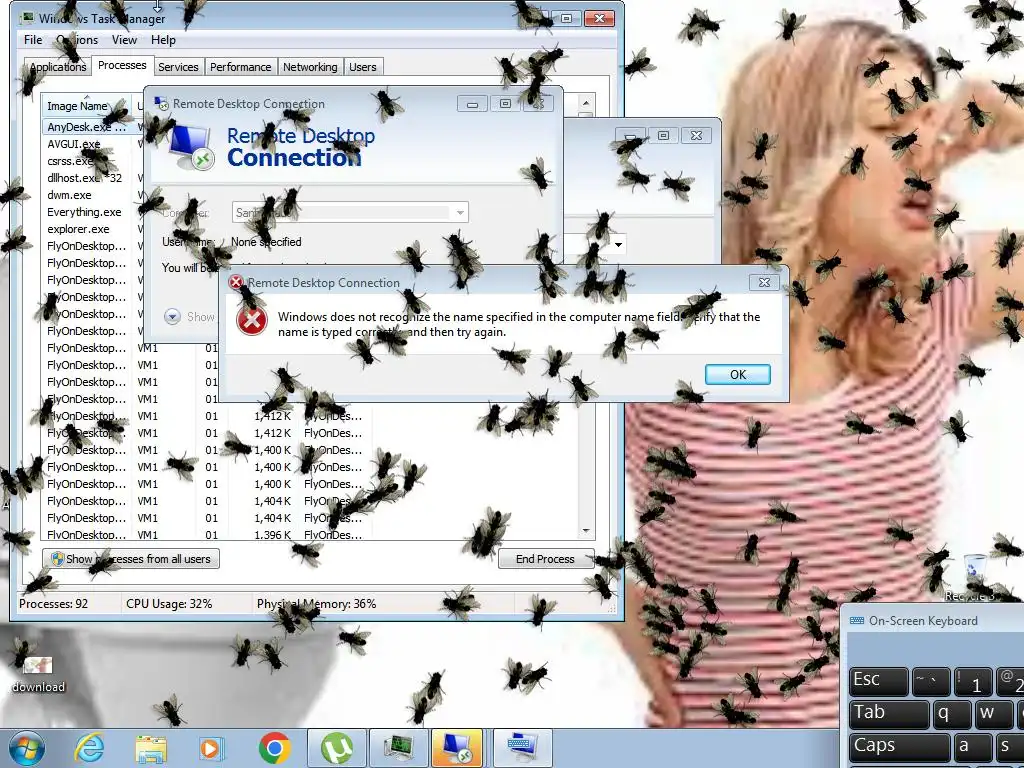Click Show processes from all users

tap(131, 559)
